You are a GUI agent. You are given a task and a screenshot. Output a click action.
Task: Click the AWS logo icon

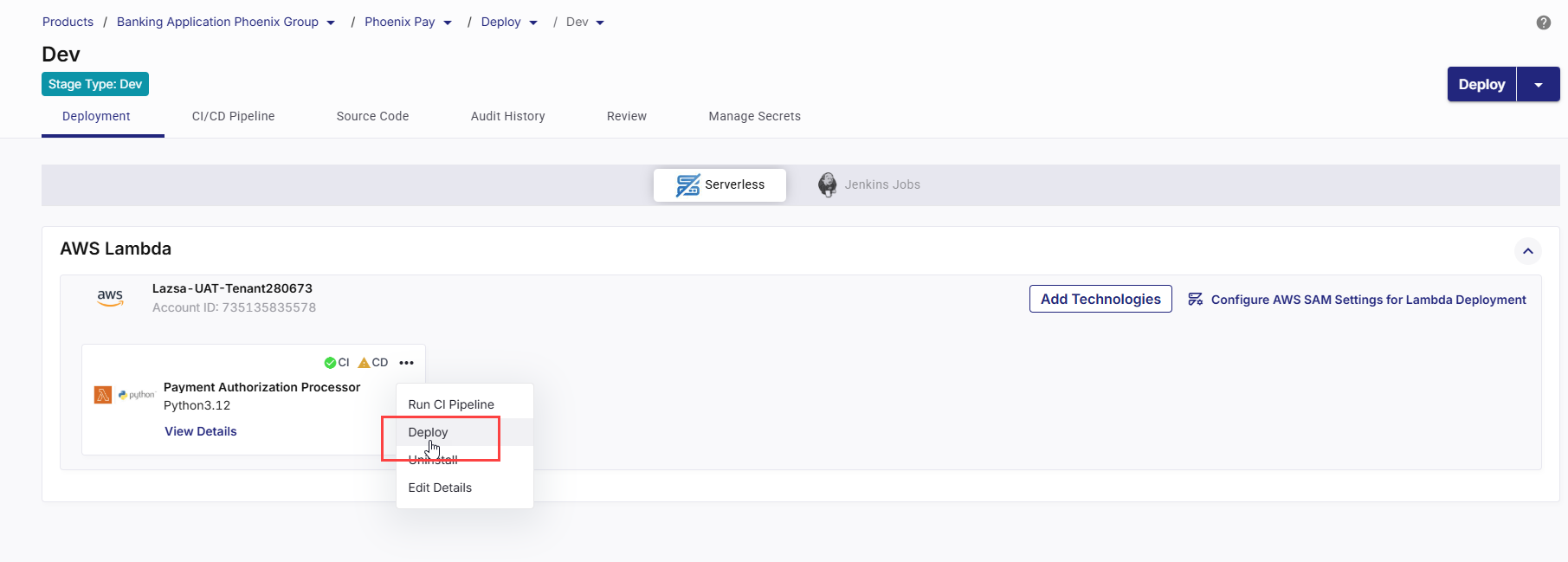pyautogui.click(x=110, y=297)
